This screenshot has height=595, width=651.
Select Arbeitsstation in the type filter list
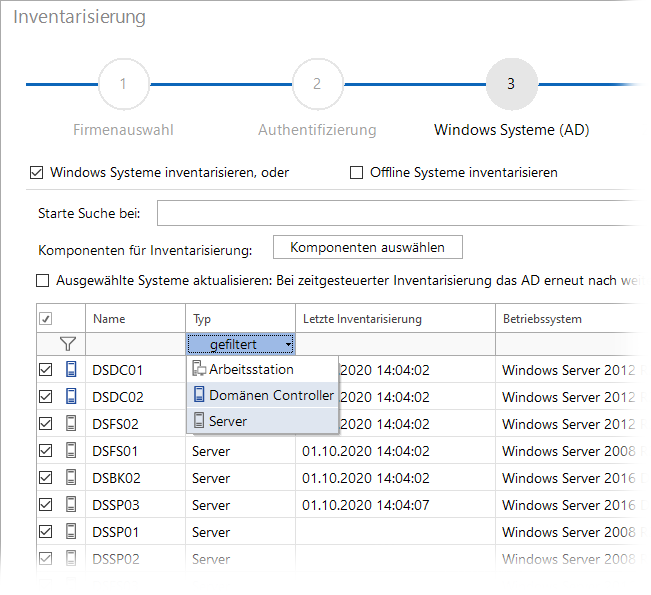tap(262, 369)
